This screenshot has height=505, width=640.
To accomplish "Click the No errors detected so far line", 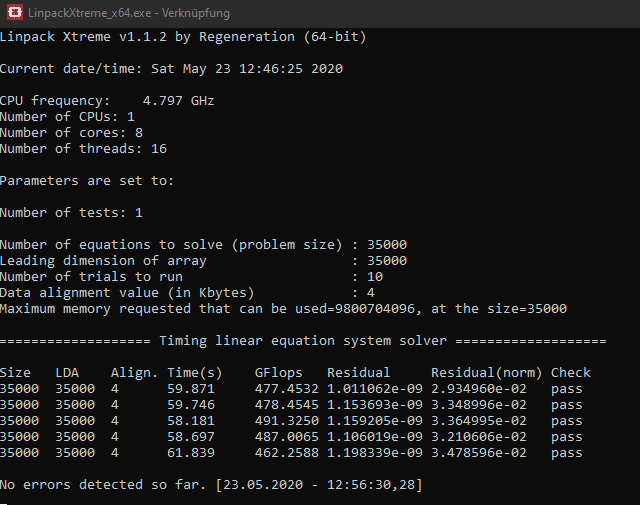I will coord(211,485).
